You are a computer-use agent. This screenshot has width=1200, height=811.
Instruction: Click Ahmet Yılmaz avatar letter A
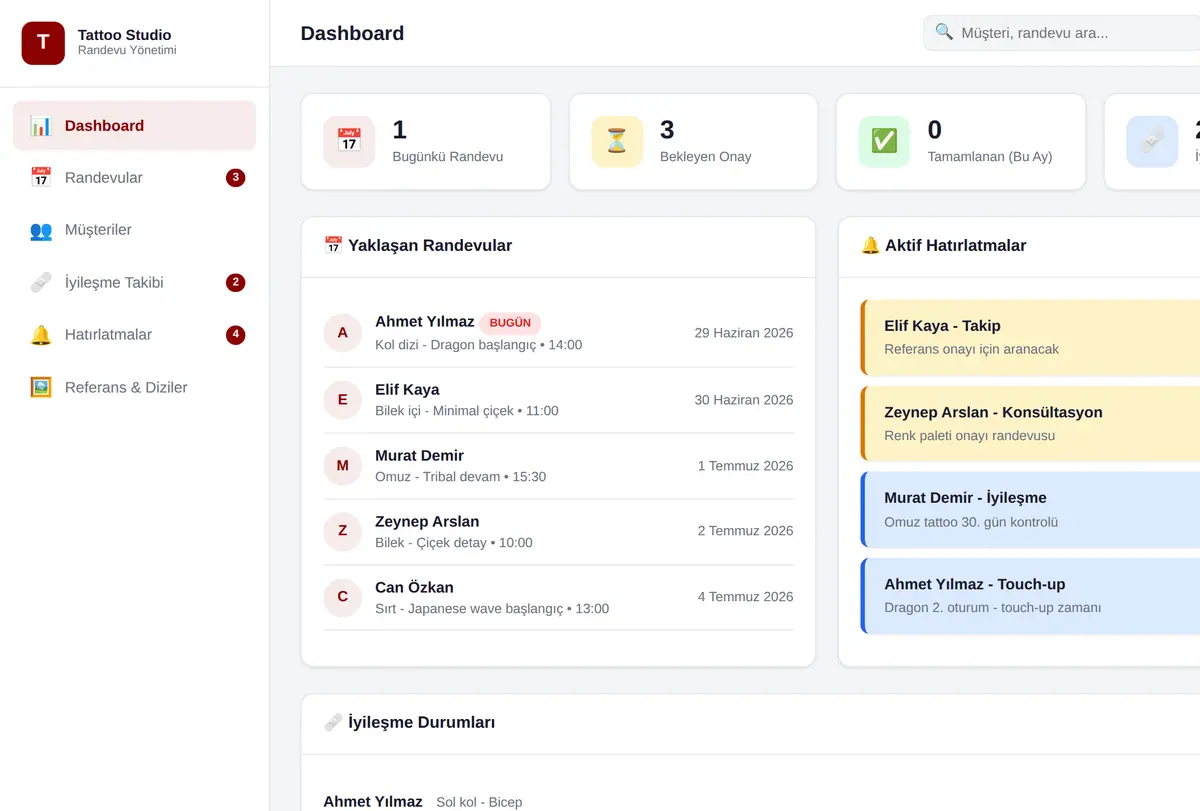point(343,333)
